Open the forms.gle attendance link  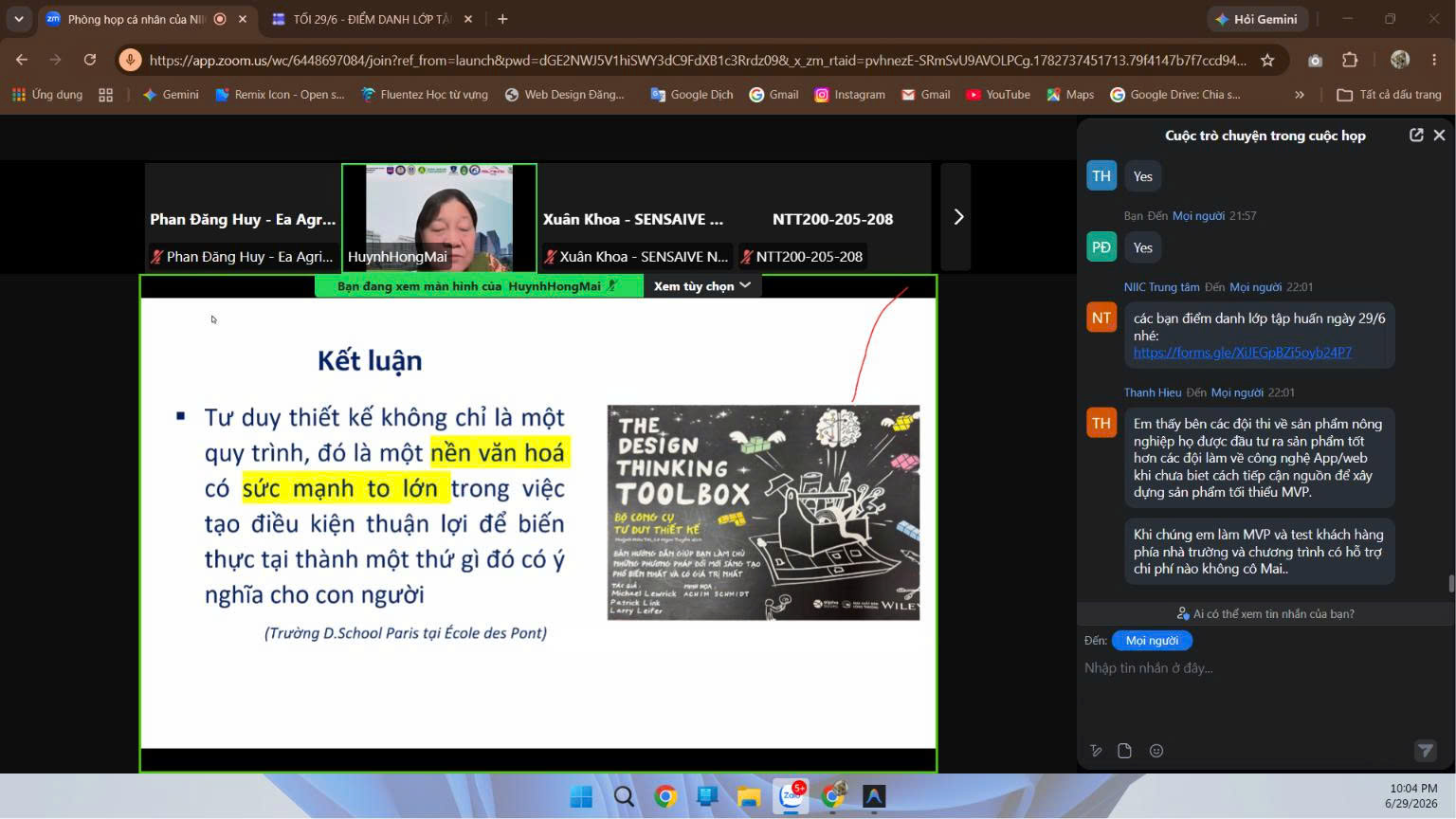pos(1242,353)
